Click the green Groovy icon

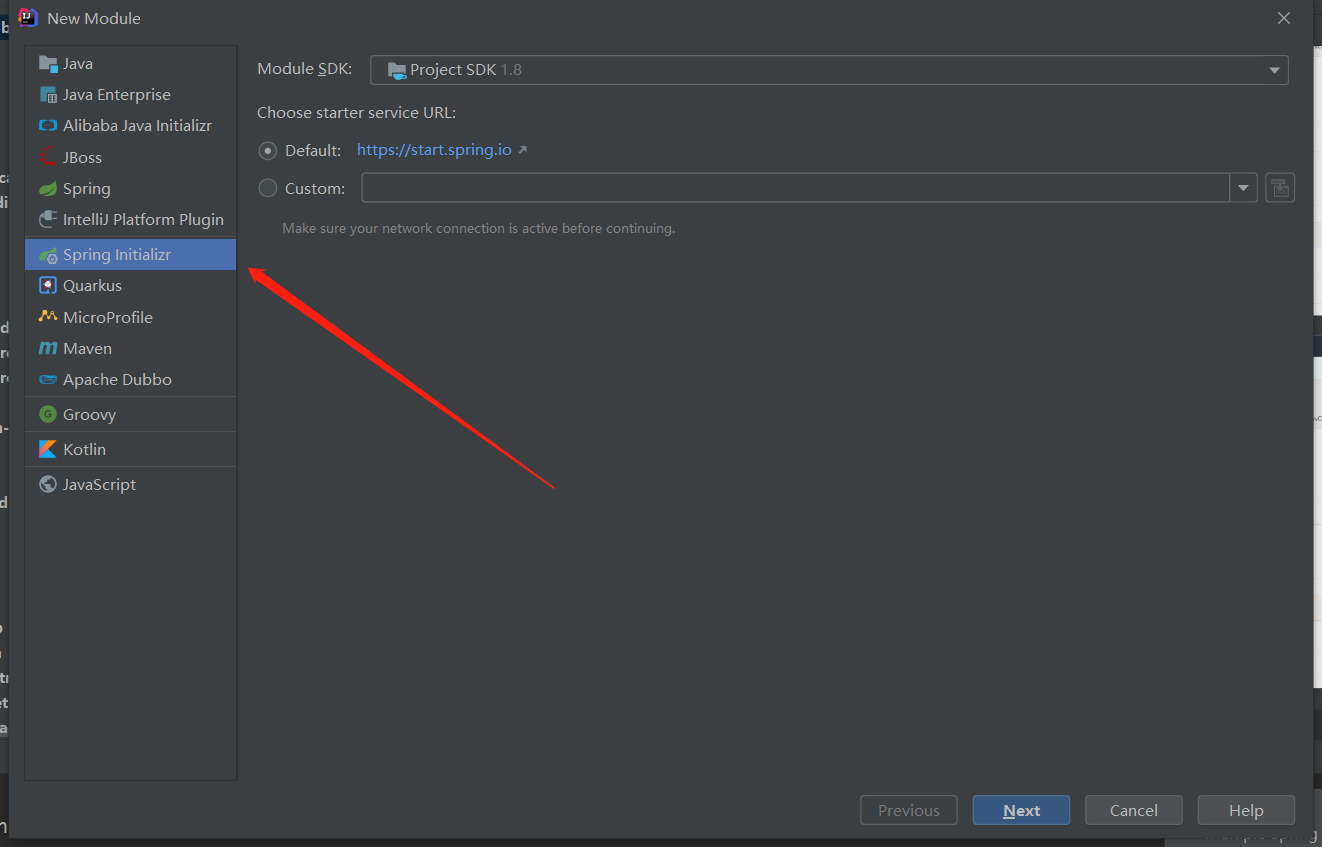click(x=48, y=414)
